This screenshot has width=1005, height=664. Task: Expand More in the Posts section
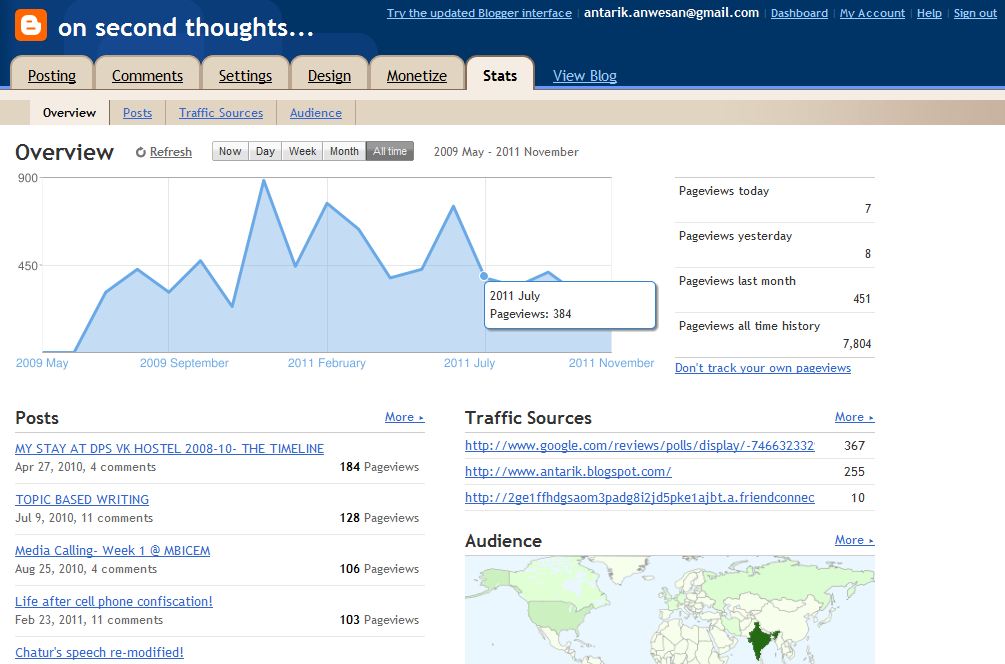404,417
